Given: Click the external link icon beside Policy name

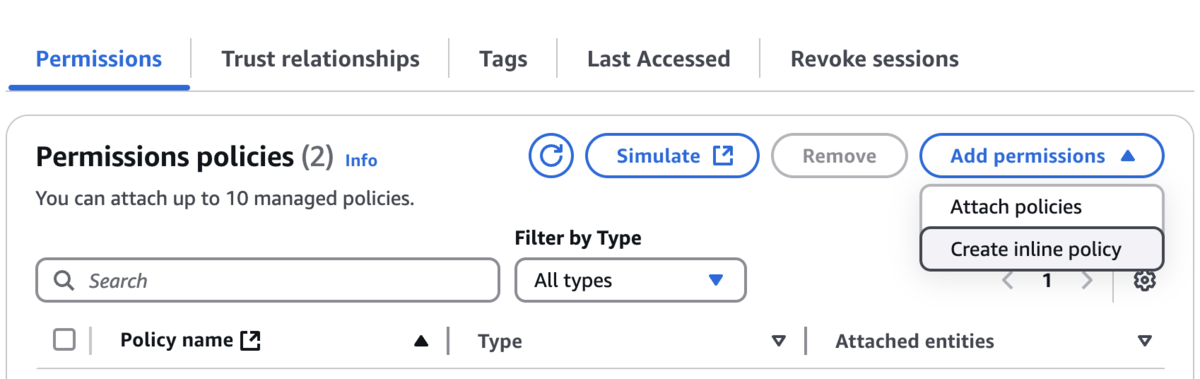Looking at the screenshot, I should 250,341.
